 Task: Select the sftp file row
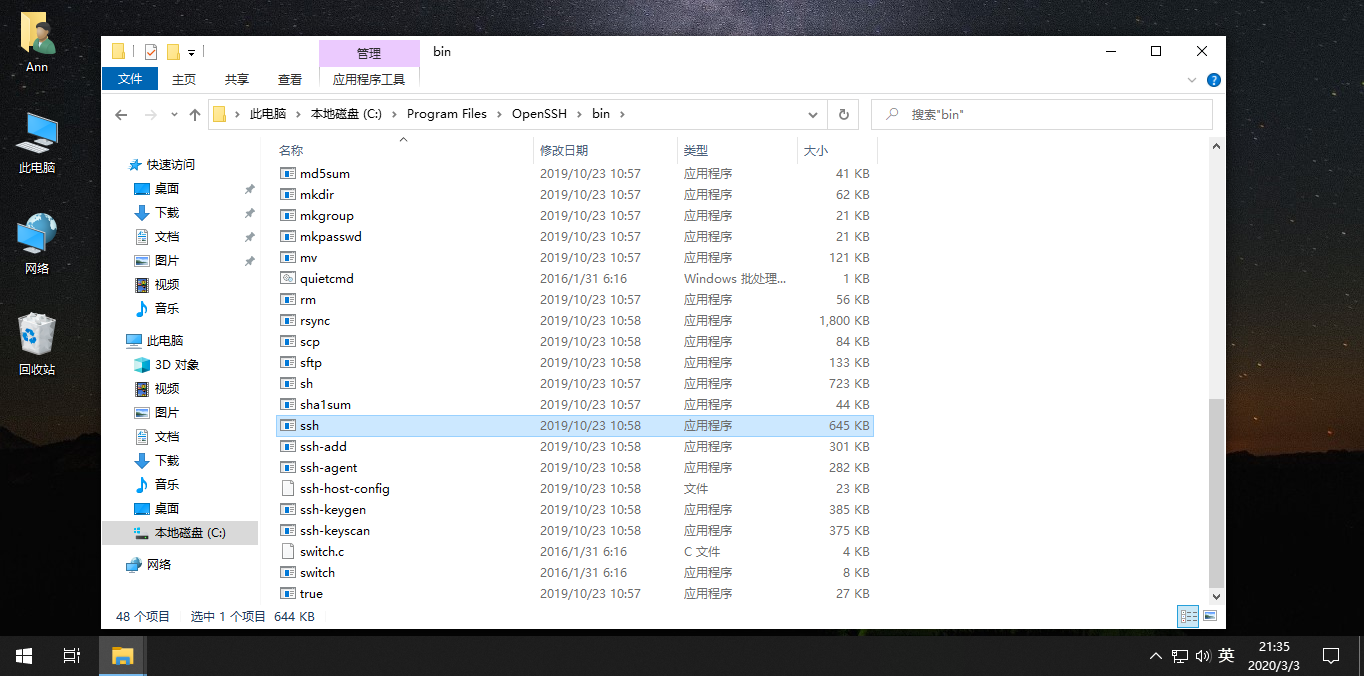pyautogui.click(x=574, y=363)
